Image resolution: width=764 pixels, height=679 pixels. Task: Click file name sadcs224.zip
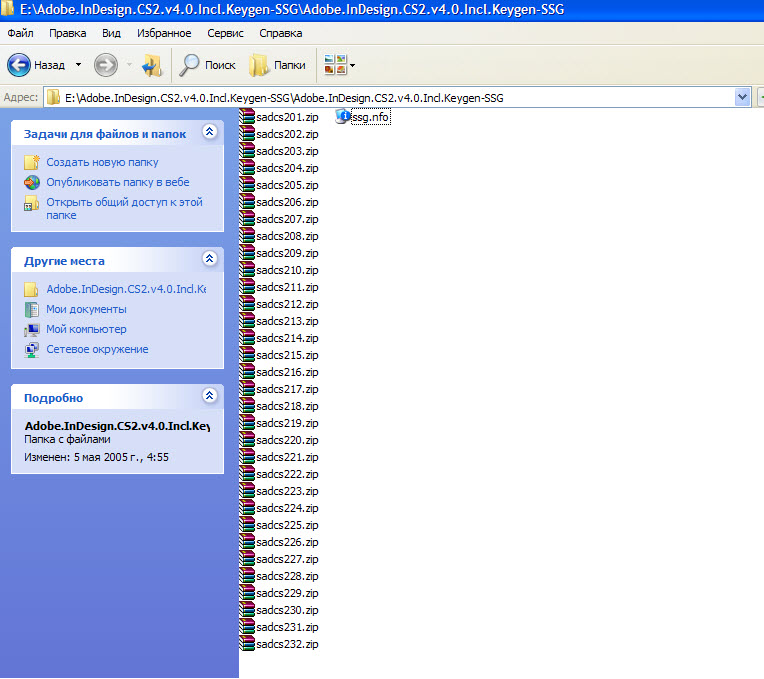287,509
